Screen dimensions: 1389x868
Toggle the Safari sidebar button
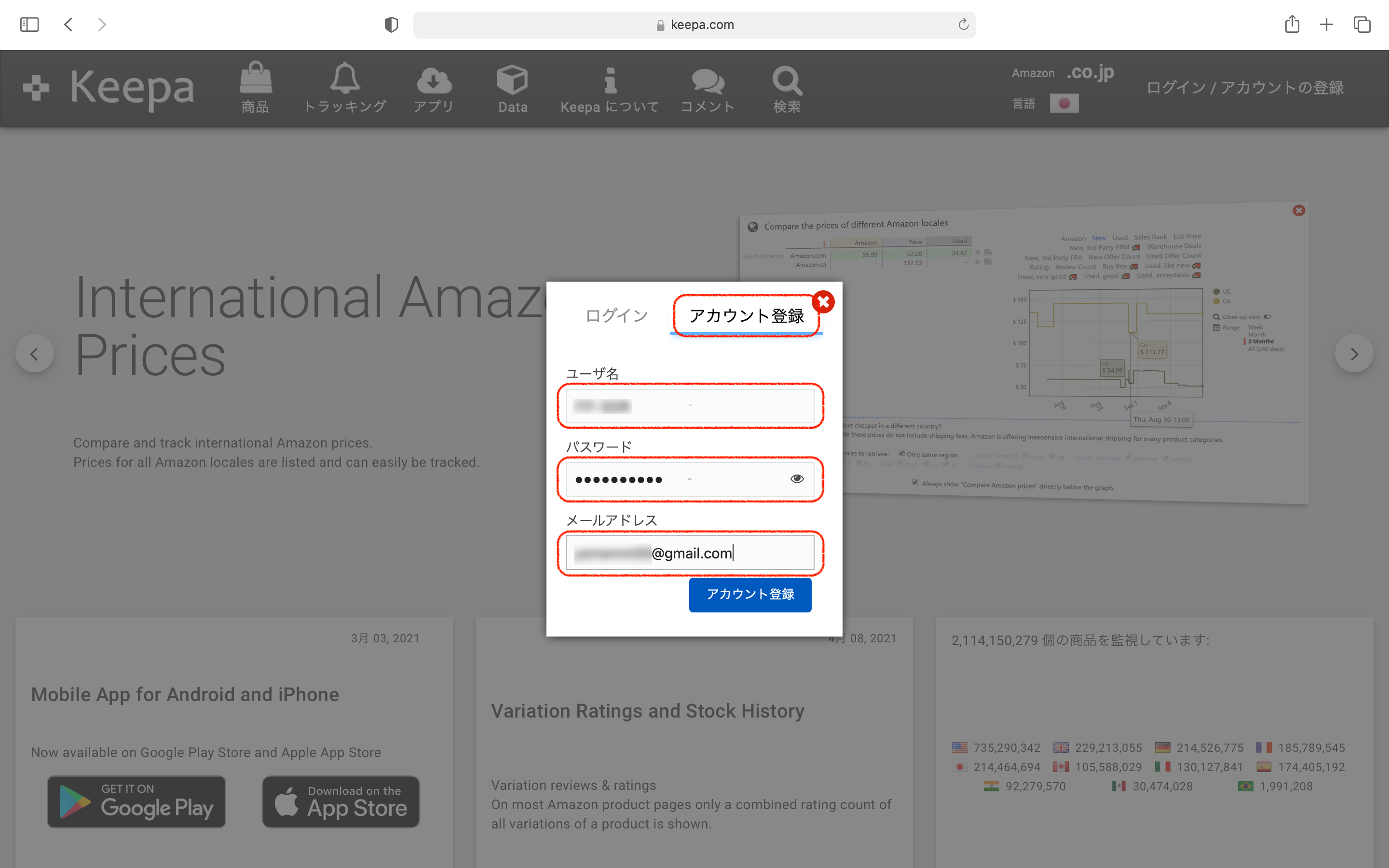[x=29, y=25]
